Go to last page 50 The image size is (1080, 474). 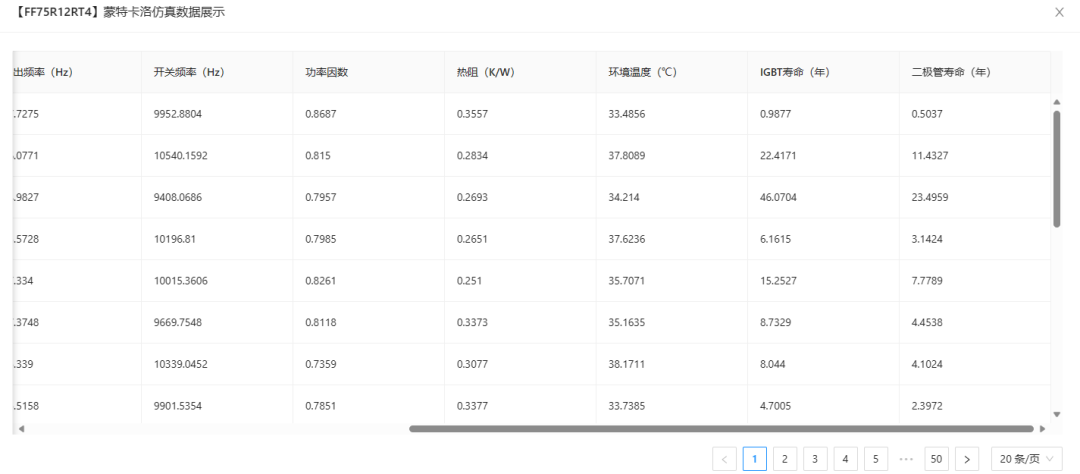point(936,459)
